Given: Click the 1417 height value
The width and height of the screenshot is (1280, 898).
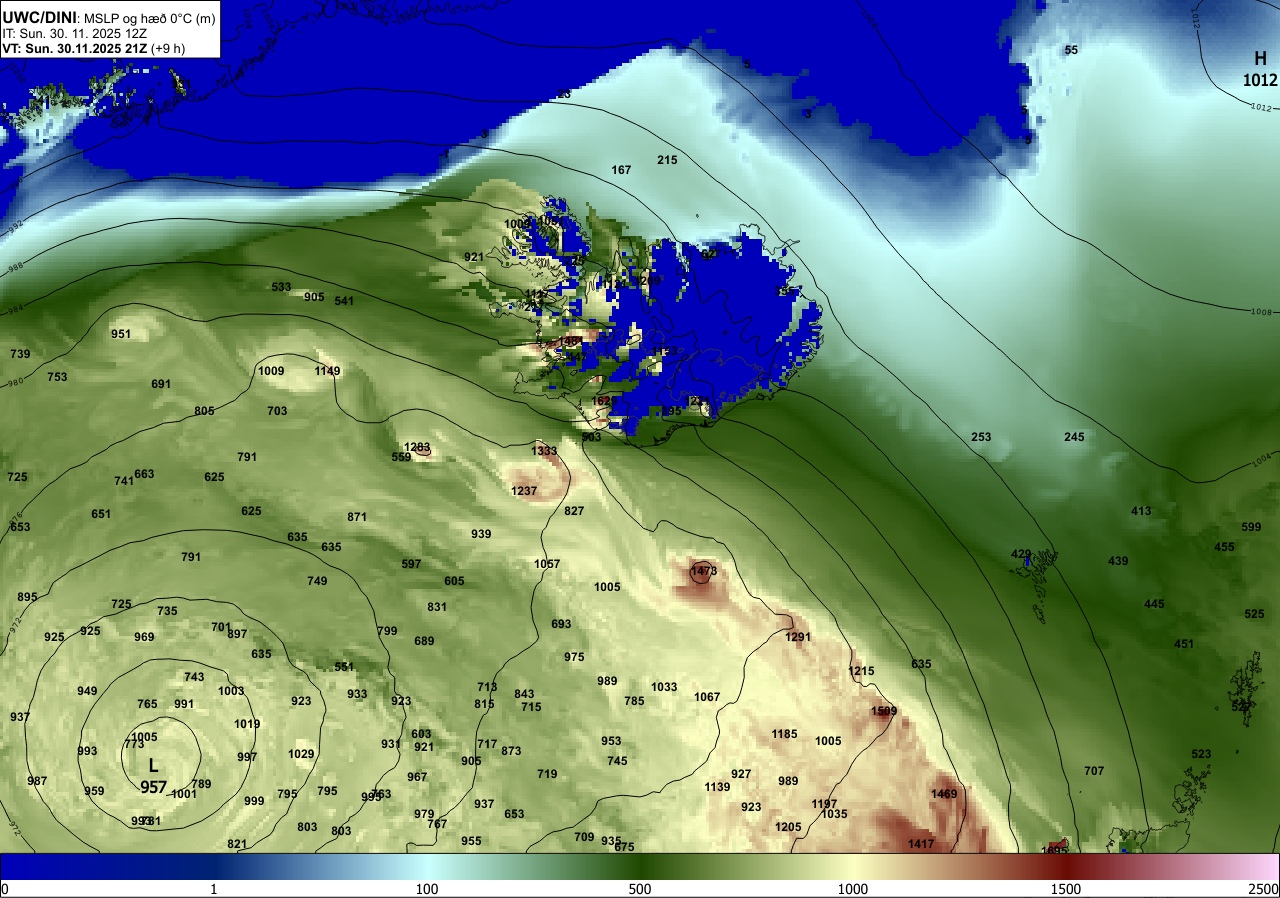Looking at the screenshot, I should (921, 844).
